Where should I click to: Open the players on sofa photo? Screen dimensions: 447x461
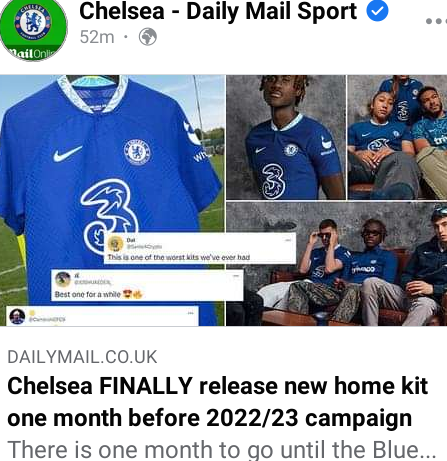pyautogui.click(x=337, y=264)
